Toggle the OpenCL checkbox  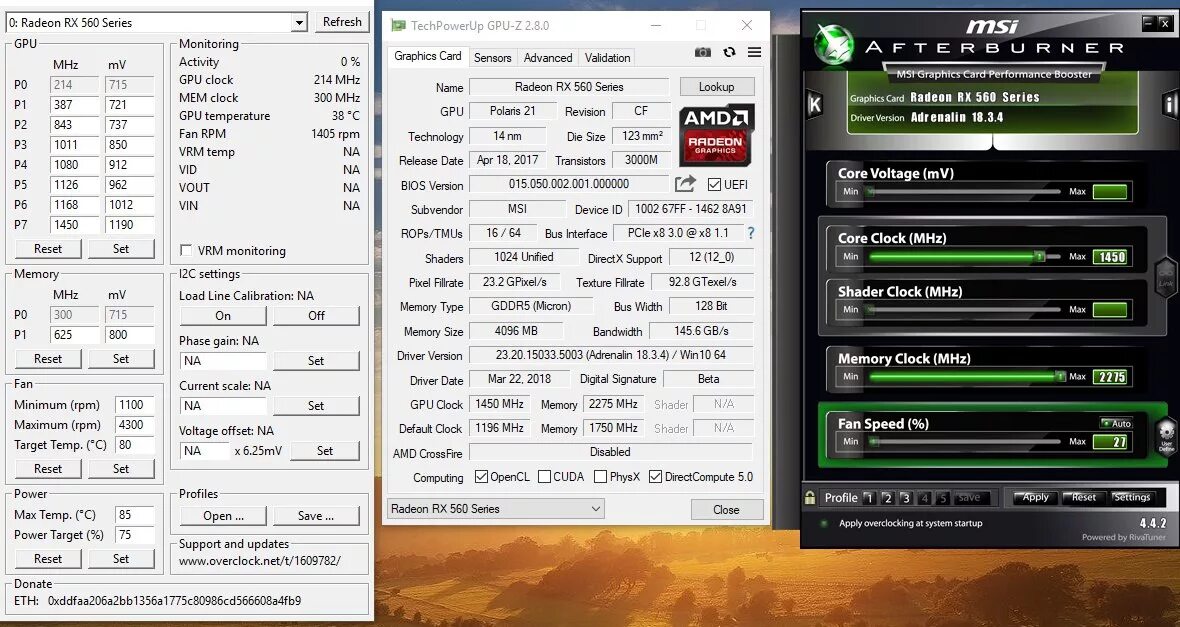point(482,476)
